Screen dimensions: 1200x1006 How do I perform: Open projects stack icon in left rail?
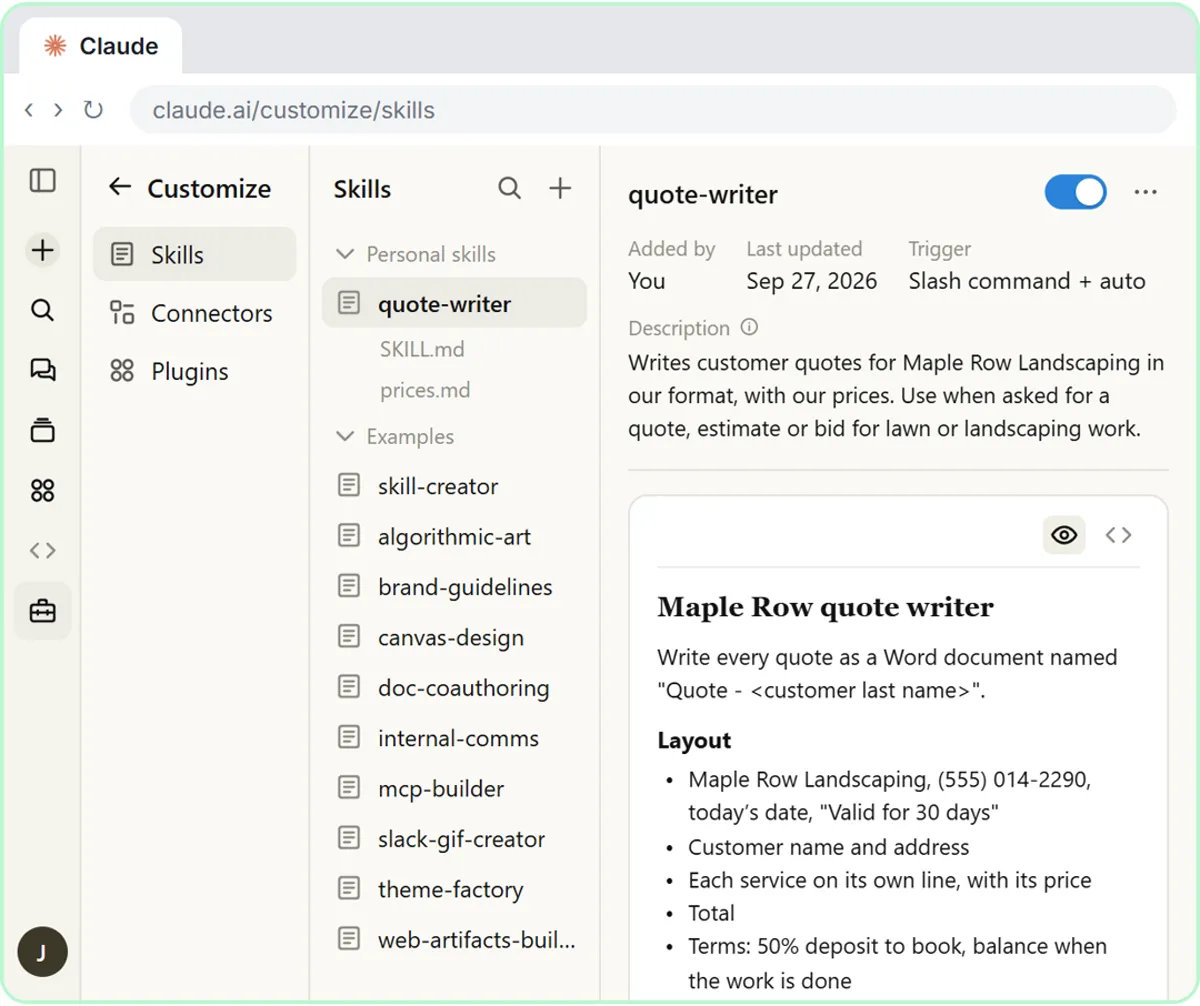[x=42, y=431]
